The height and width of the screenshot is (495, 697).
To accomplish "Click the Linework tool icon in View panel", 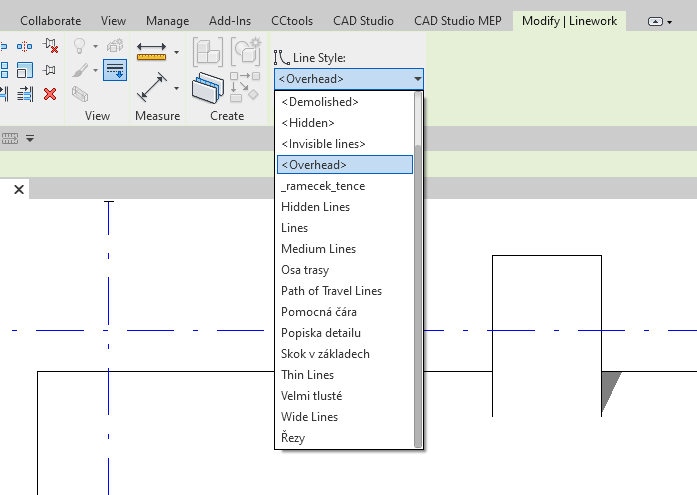I will click(x=115, y=70).
